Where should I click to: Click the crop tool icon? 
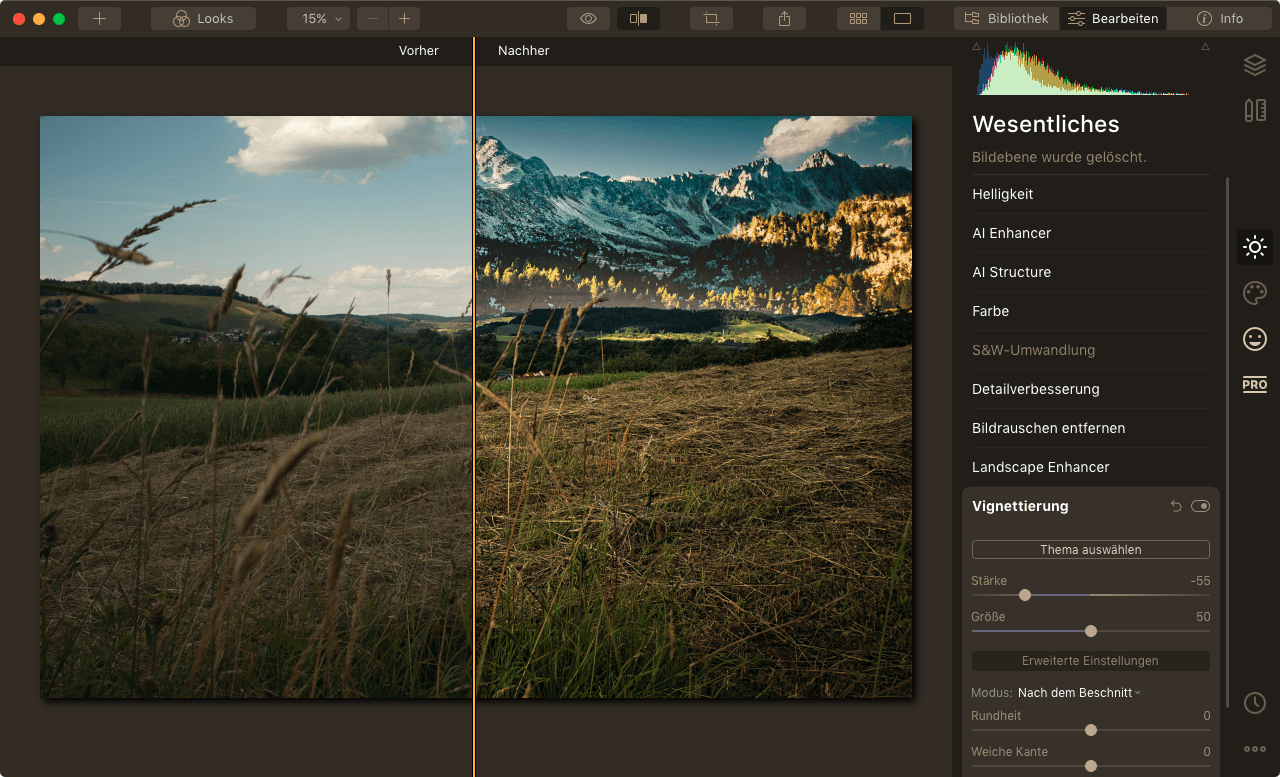tap(711, 18)
